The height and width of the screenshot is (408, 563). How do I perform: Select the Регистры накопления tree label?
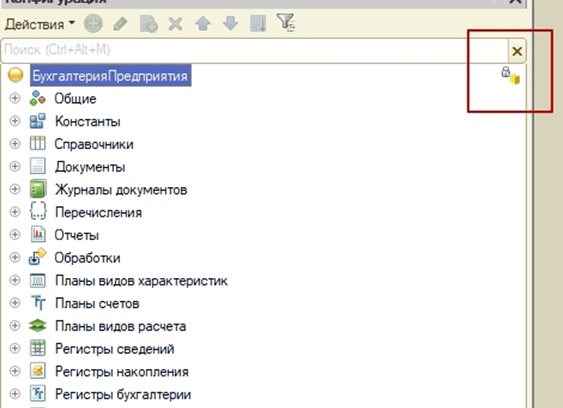pos(122,372)
